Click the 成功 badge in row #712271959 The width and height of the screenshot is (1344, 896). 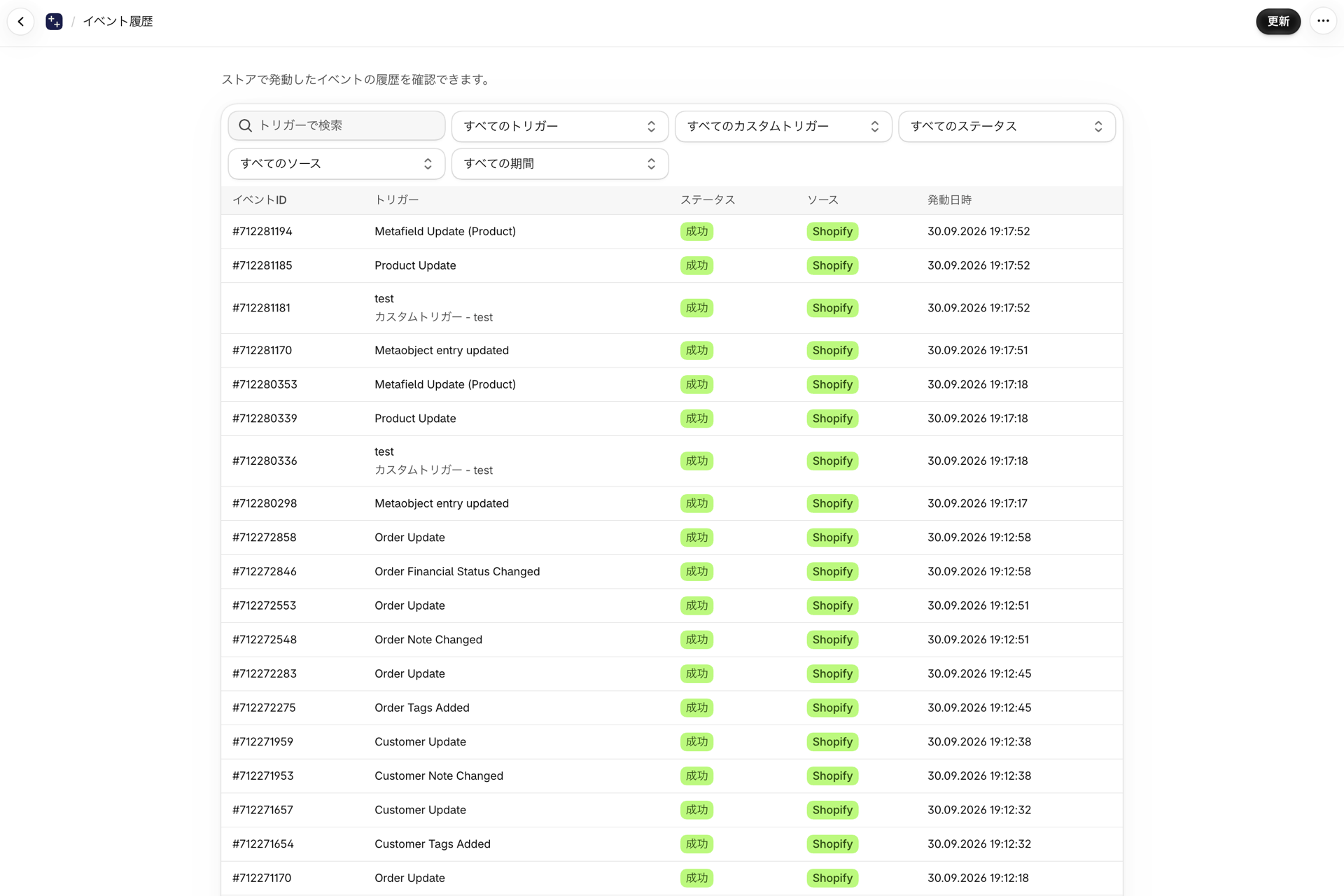pyautogui.click(x=696, y=742)
